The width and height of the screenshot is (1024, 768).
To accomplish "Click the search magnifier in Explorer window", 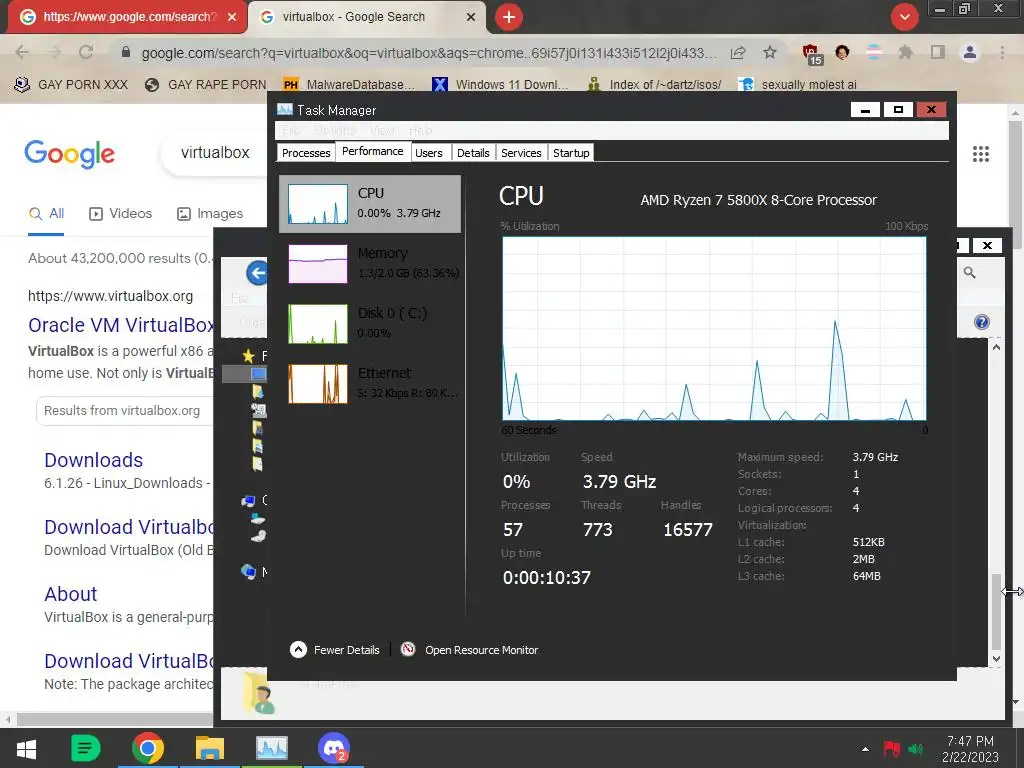I will pos(970,273).
